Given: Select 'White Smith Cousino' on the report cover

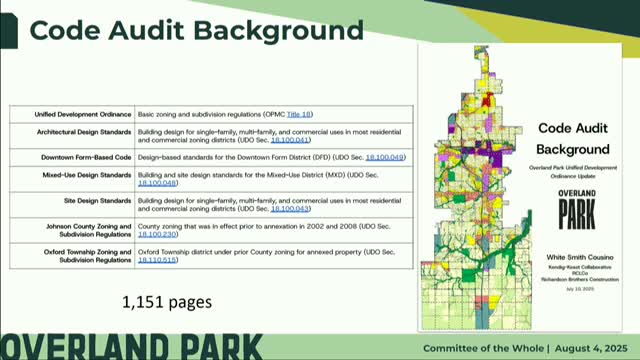Looking at the screenshot, I should pyautogui.click(x=580, y=257).
